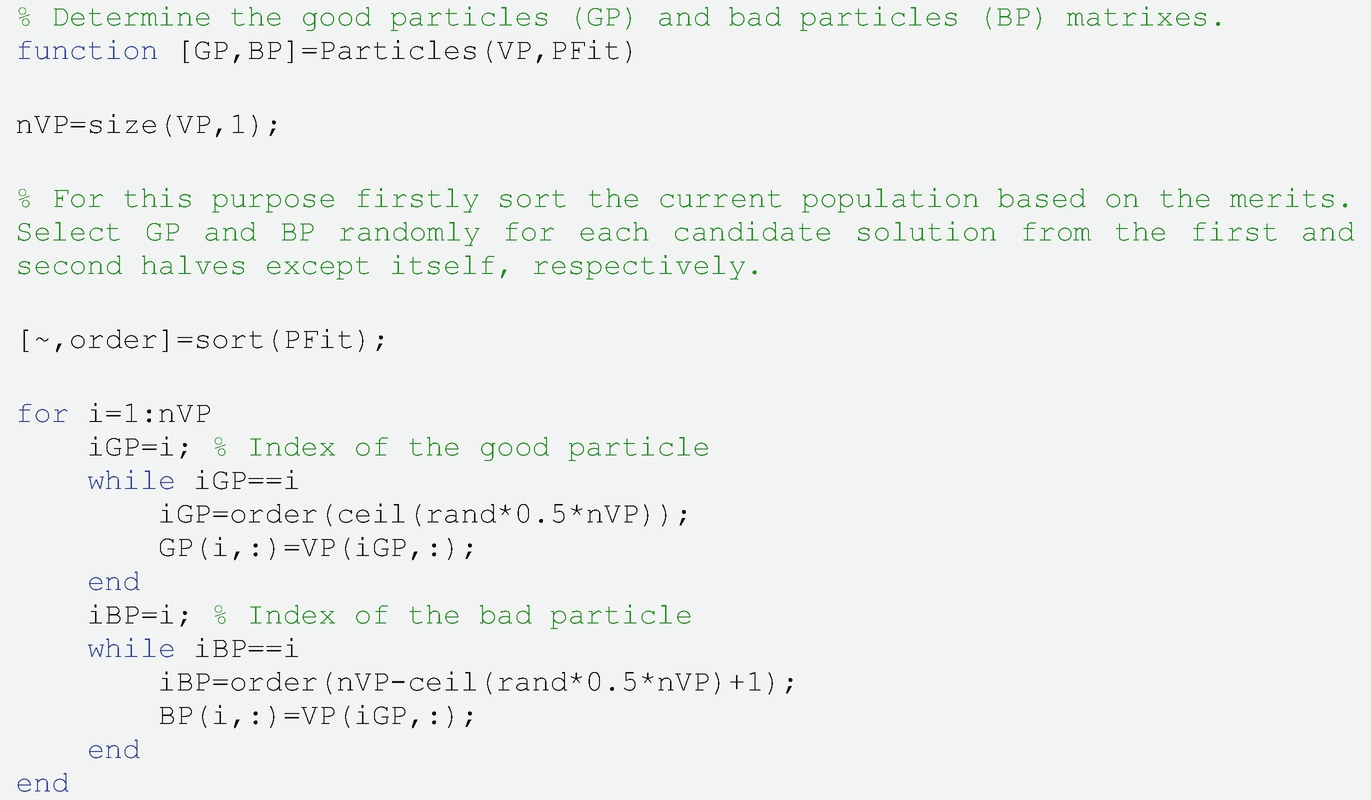Click the function keyword on the second line
Image resolution: width=1371 pixels, height=800 pixels.
tap(87, 51)
